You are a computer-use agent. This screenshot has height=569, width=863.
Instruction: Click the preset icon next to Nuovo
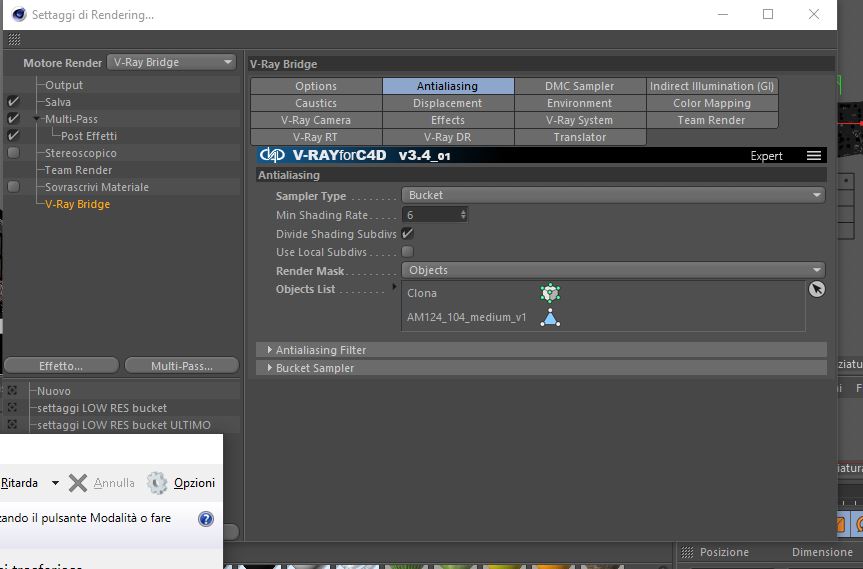click(x=13, y=391)
